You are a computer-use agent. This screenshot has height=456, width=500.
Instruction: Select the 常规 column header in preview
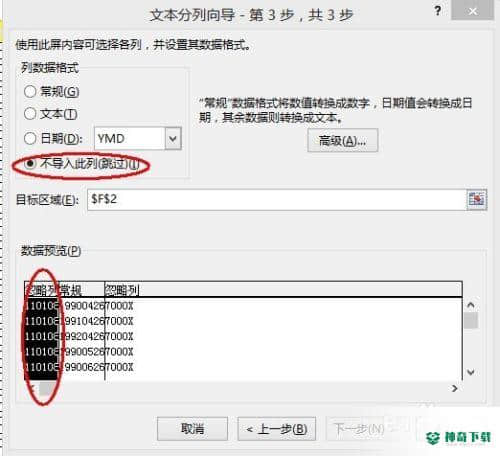[82, 291]
